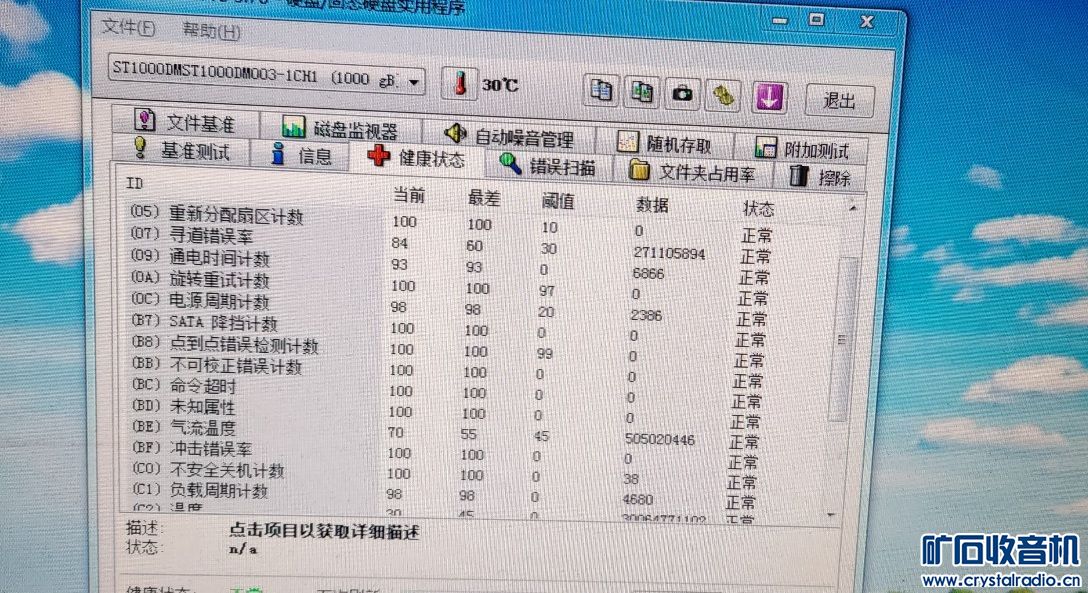
Task: Select the (07) 寻道错误率 row
Action: click(451, 244)
